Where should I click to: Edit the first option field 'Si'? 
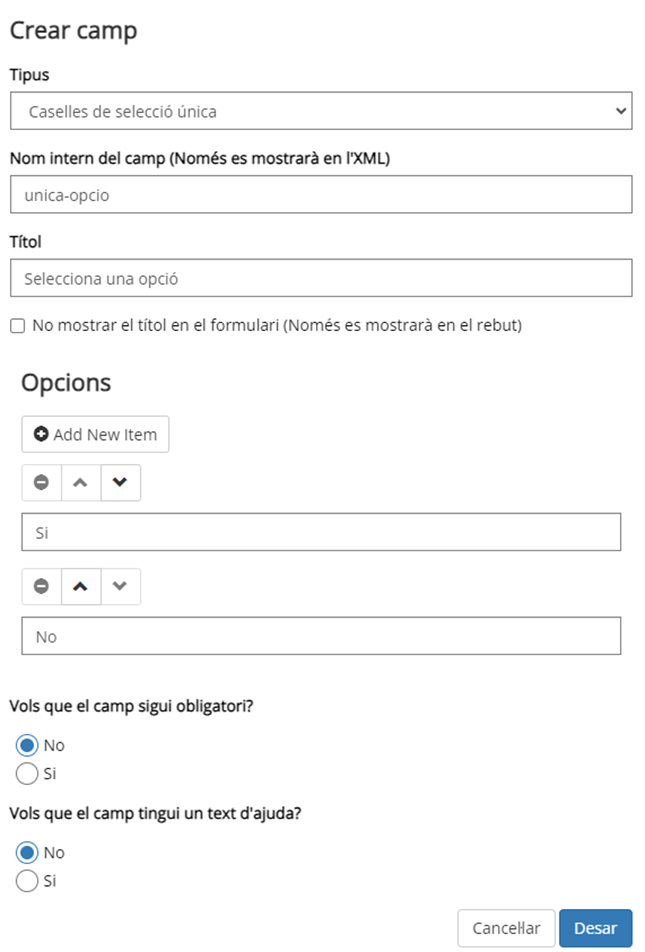click(321, 533)
